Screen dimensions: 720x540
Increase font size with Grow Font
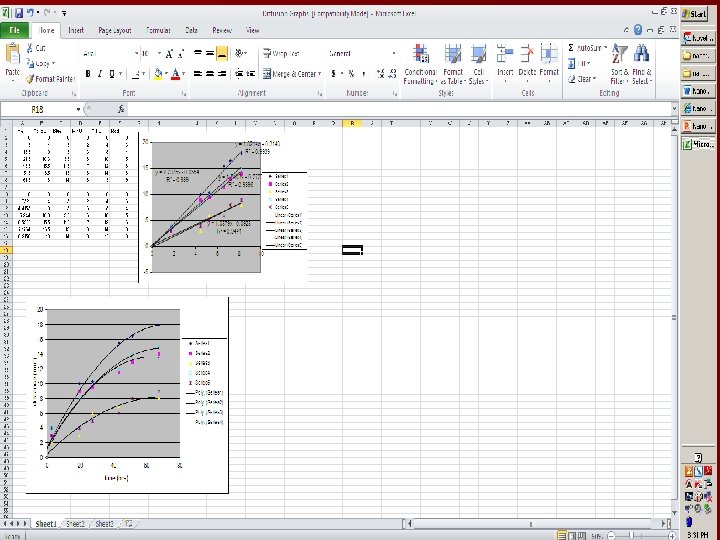[169, 54]
